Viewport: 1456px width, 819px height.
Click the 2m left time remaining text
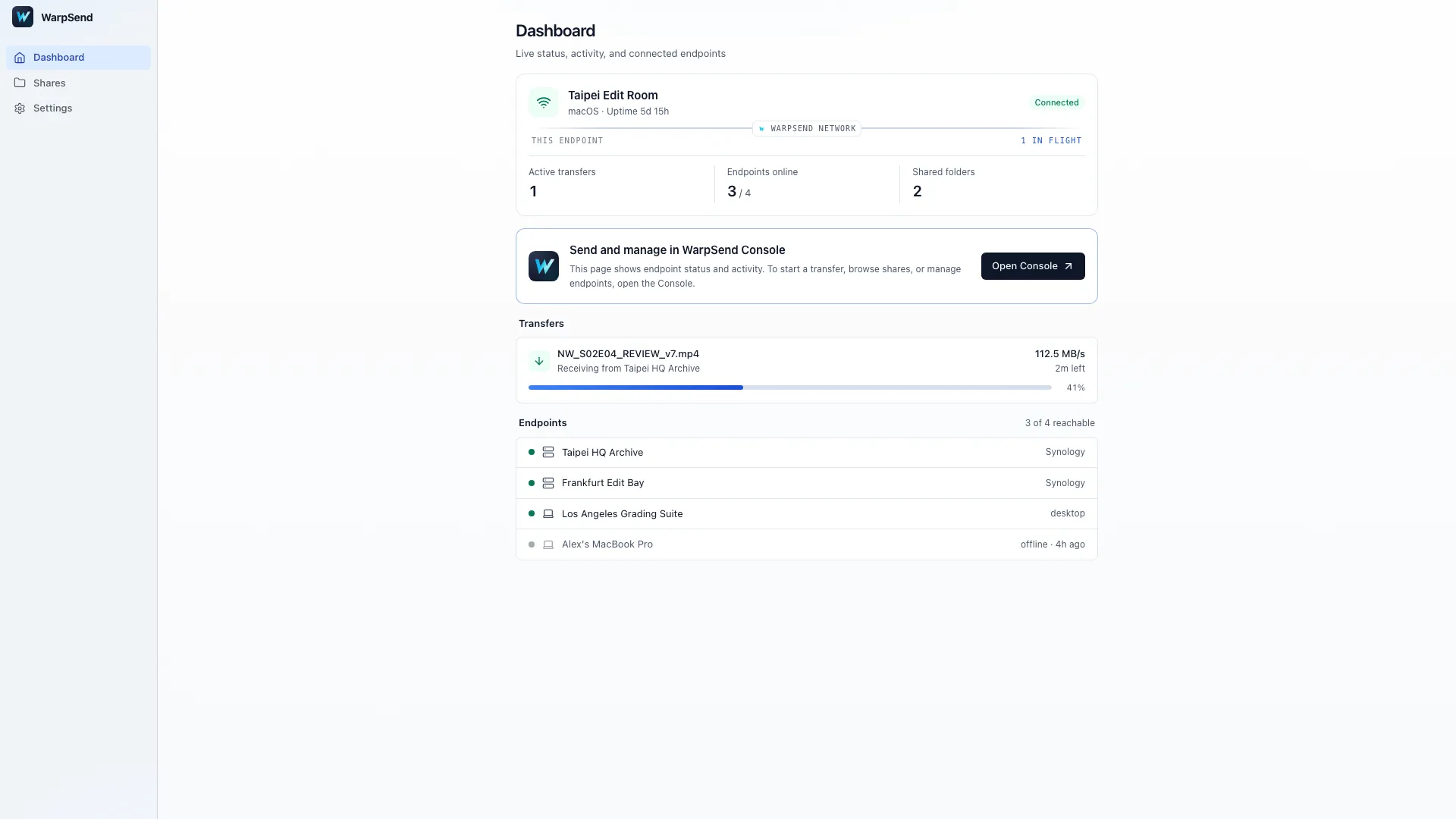pos(1069,369)
